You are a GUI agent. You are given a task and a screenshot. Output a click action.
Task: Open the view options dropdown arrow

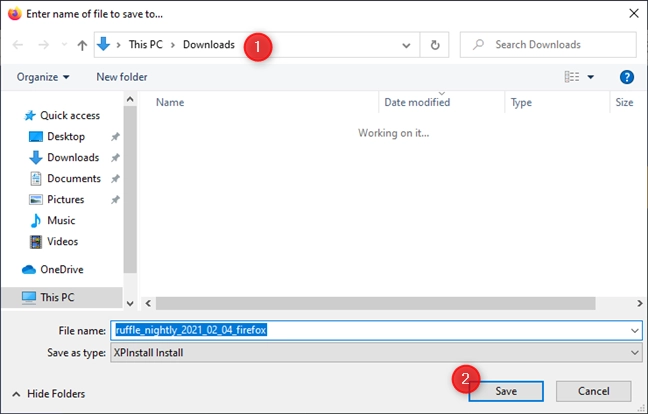(x=591, y=77)
